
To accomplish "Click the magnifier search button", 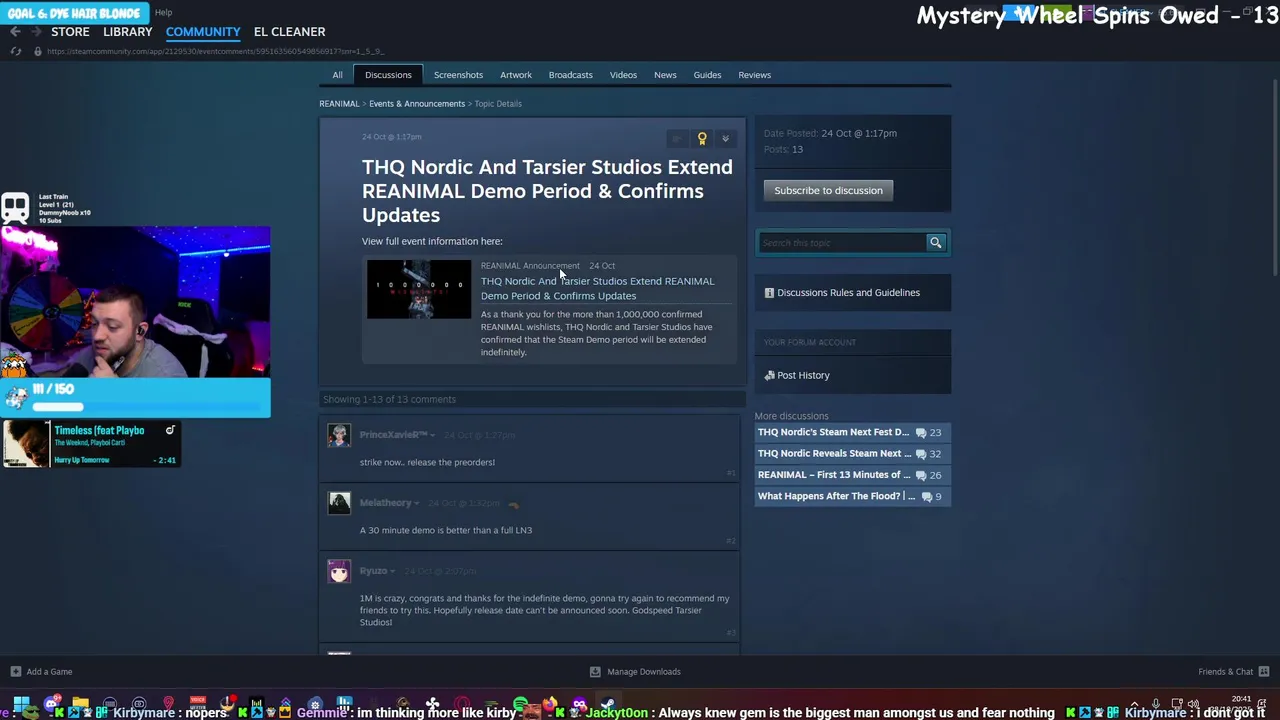I will coord(936,242).
